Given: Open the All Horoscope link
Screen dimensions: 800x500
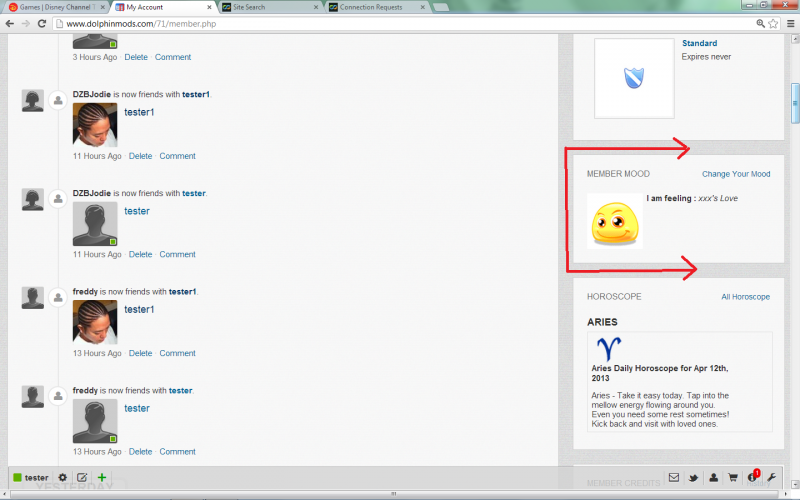Looking at the screenshot, I should pos(745,297).
